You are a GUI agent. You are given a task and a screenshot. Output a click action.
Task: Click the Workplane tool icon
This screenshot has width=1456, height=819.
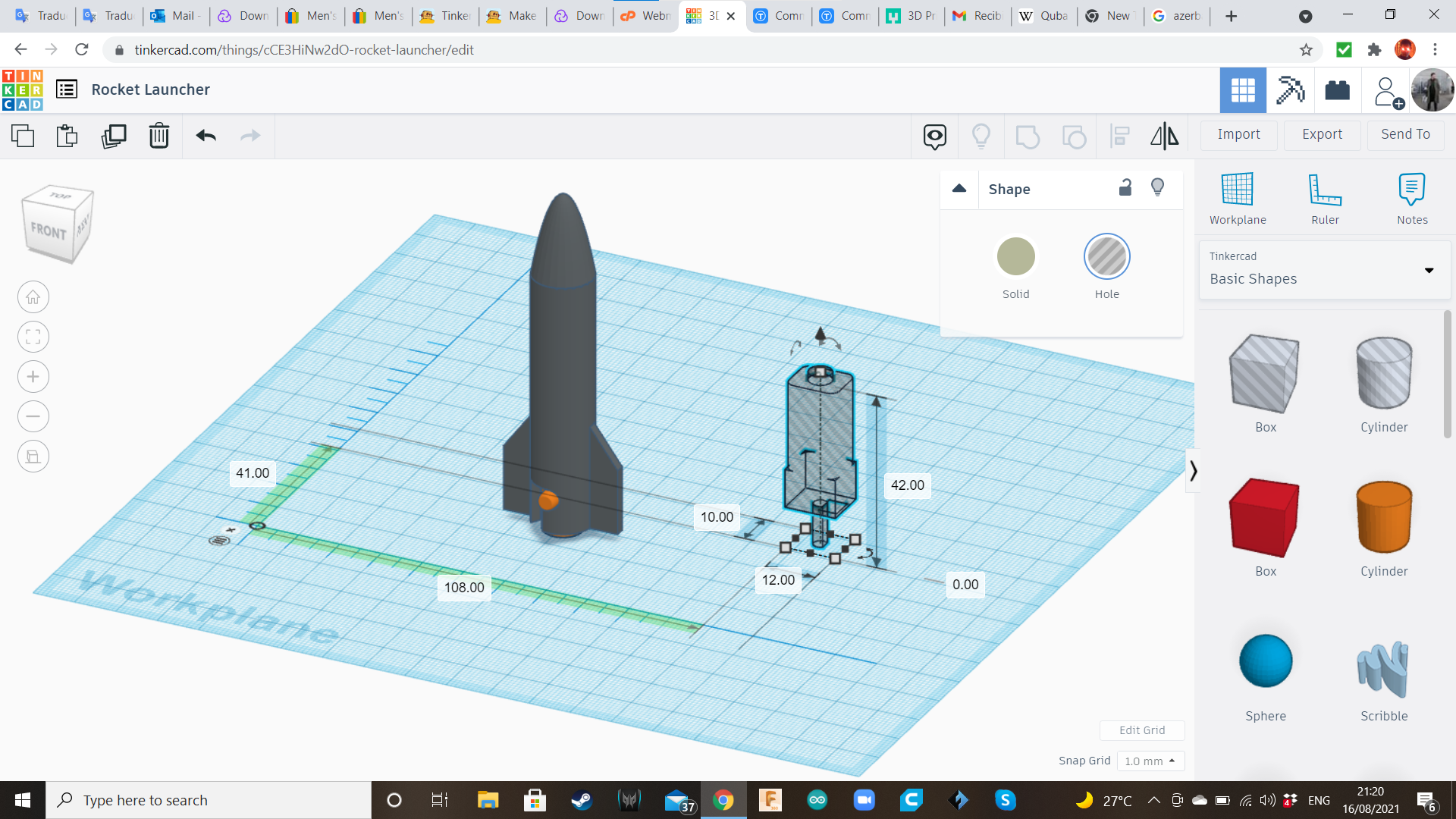(1238, 197)
